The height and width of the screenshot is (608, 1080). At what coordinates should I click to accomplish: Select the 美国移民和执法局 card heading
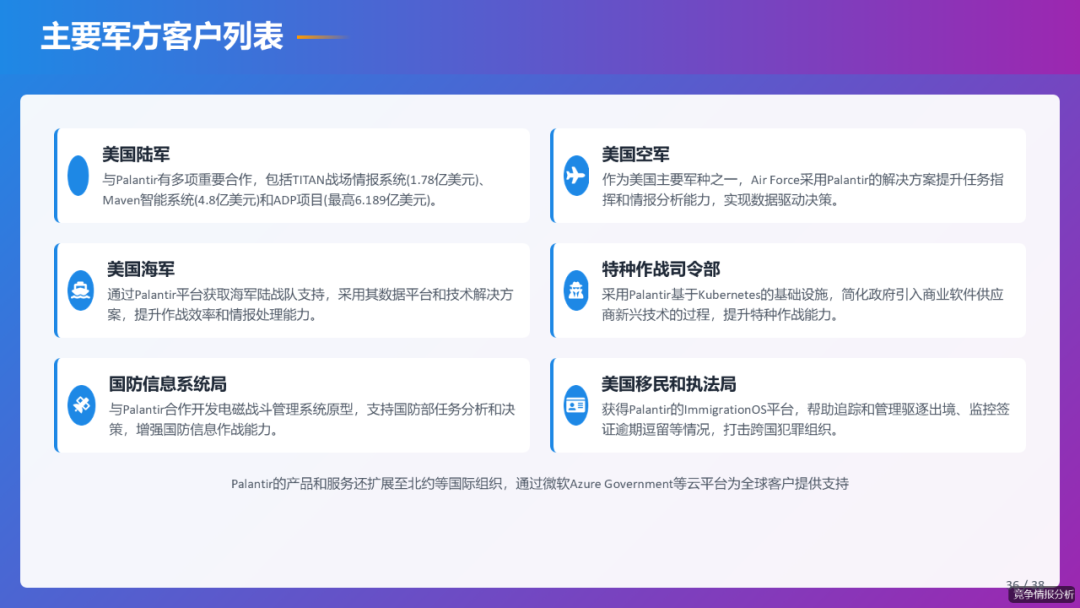pyautogui.click(x=669, y=384)
